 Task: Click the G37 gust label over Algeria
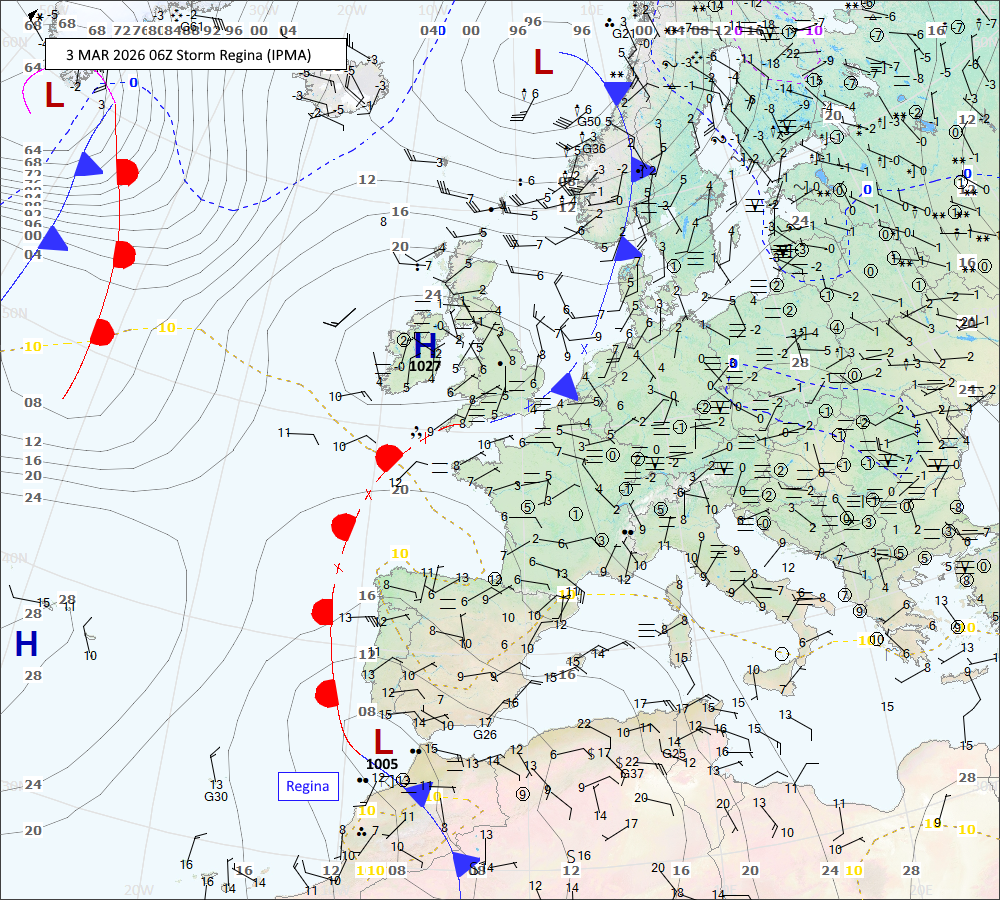[632, 774]
